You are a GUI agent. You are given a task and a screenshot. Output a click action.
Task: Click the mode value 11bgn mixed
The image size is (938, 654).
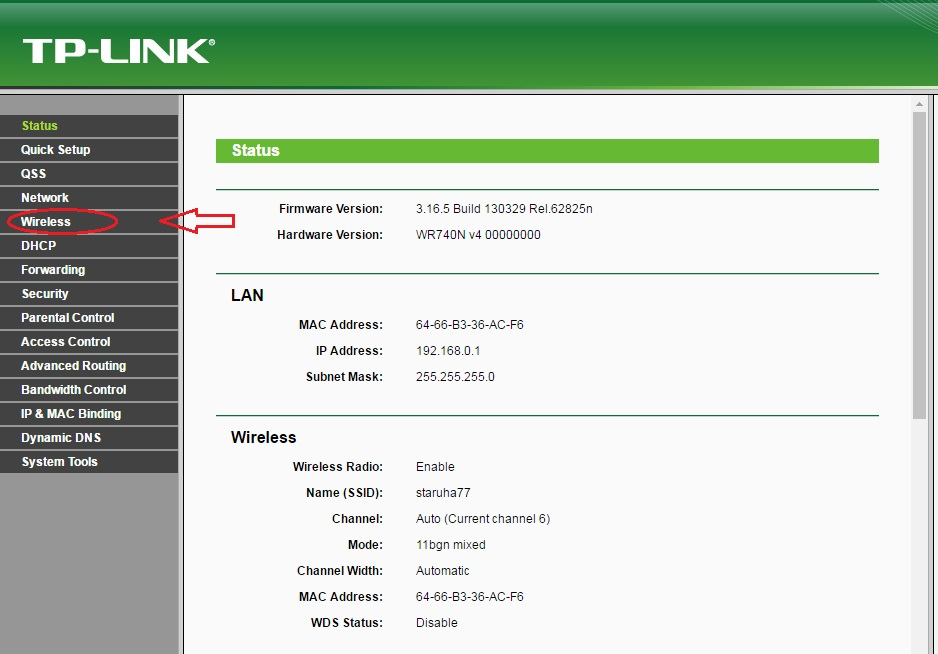pos(450,545)
